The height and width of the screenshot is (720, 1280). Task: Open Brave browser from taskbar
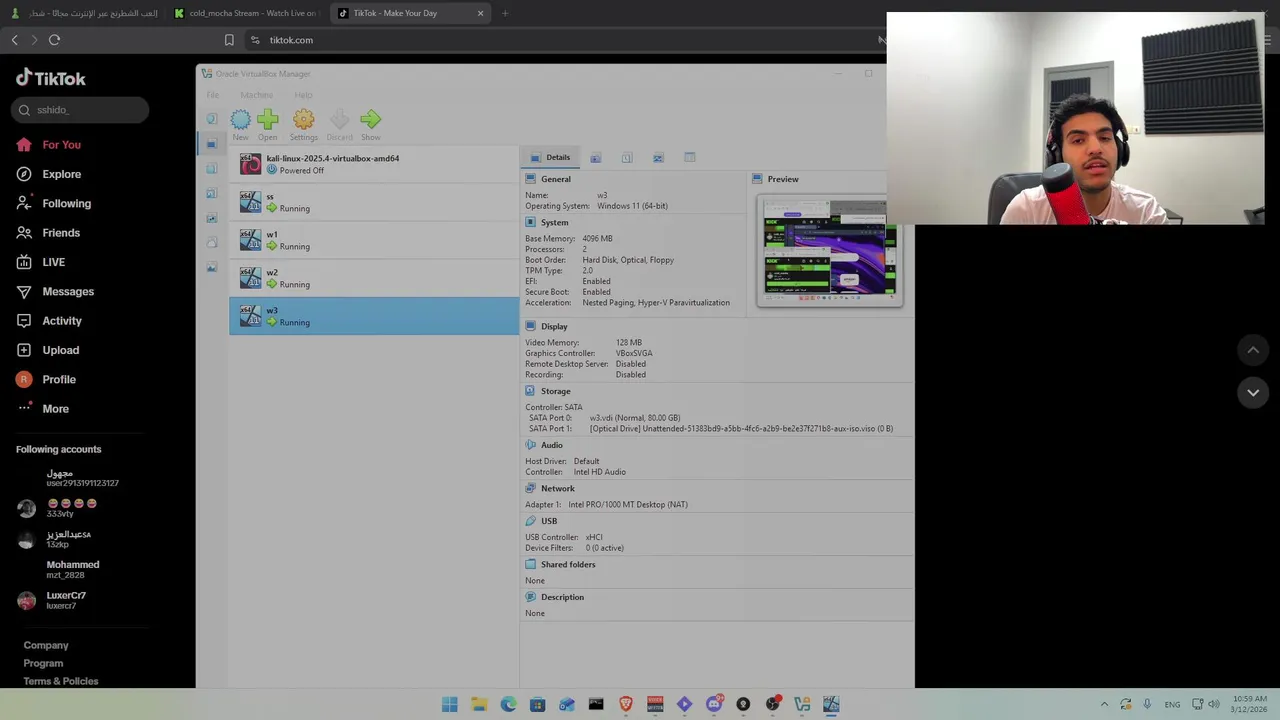coord(626,705)
